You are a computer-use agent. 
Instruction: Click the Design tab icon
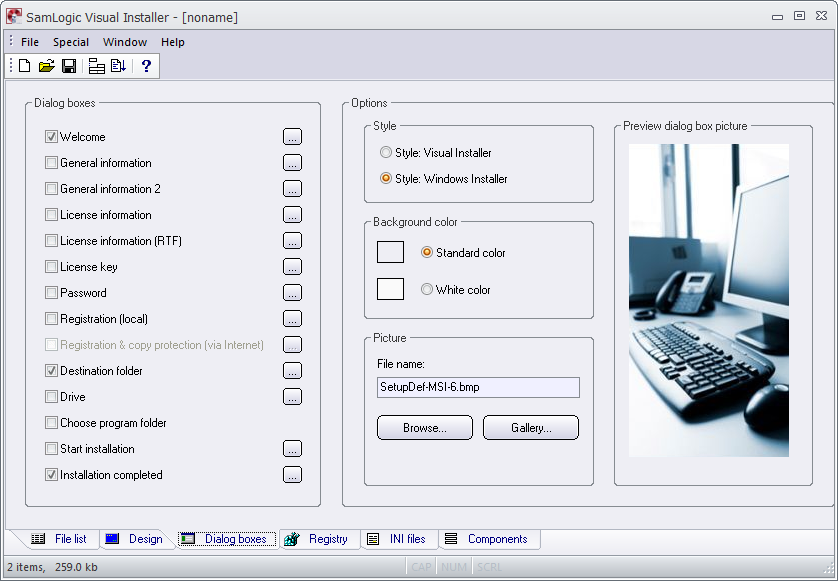pyautogui.click(x=112, y=539)
